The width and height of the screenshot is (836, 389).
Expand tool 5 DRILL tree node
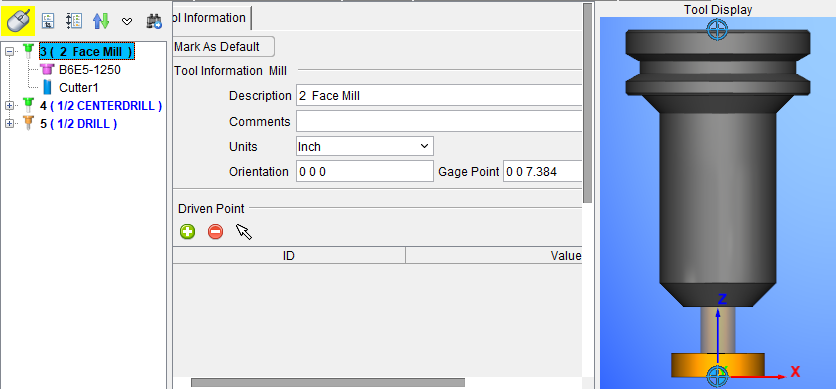click(9, 124)
